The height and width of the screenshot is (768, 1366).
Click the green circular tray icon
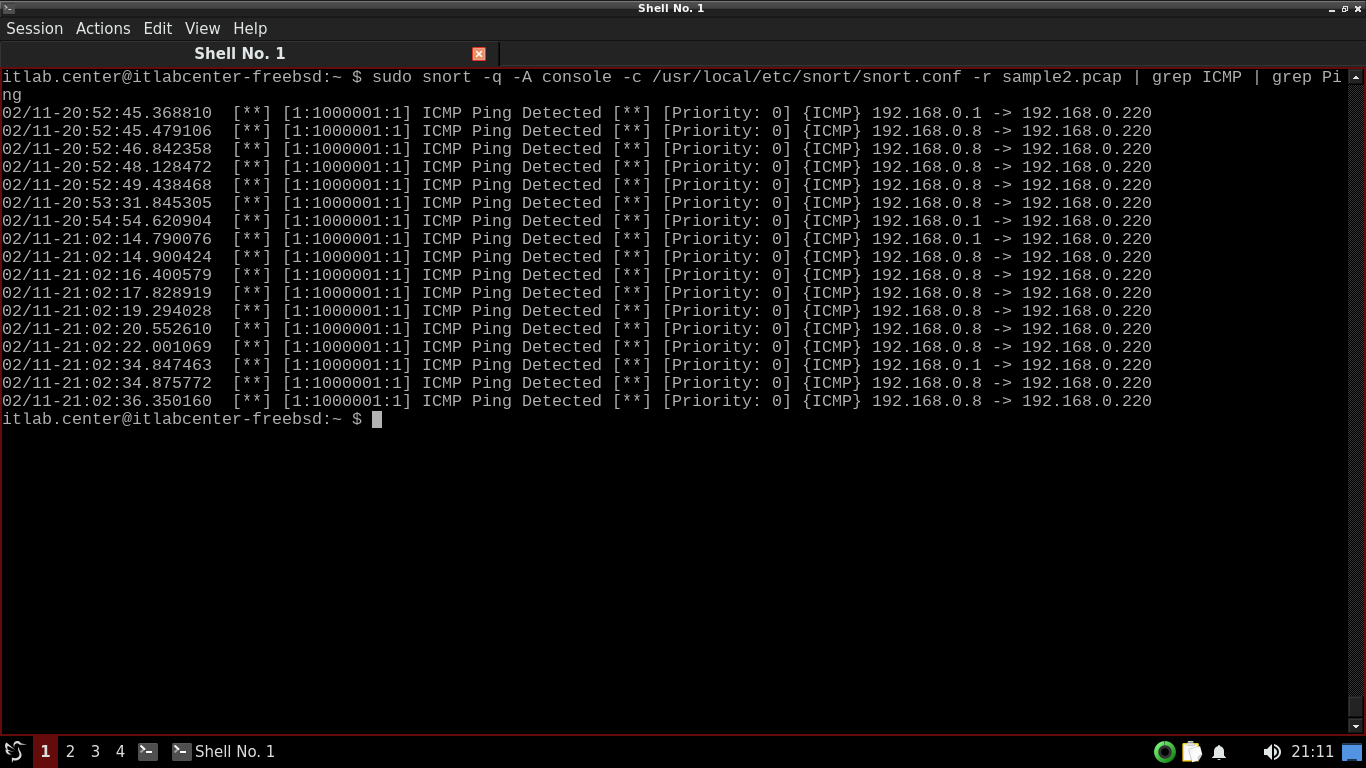[1164, 752]
